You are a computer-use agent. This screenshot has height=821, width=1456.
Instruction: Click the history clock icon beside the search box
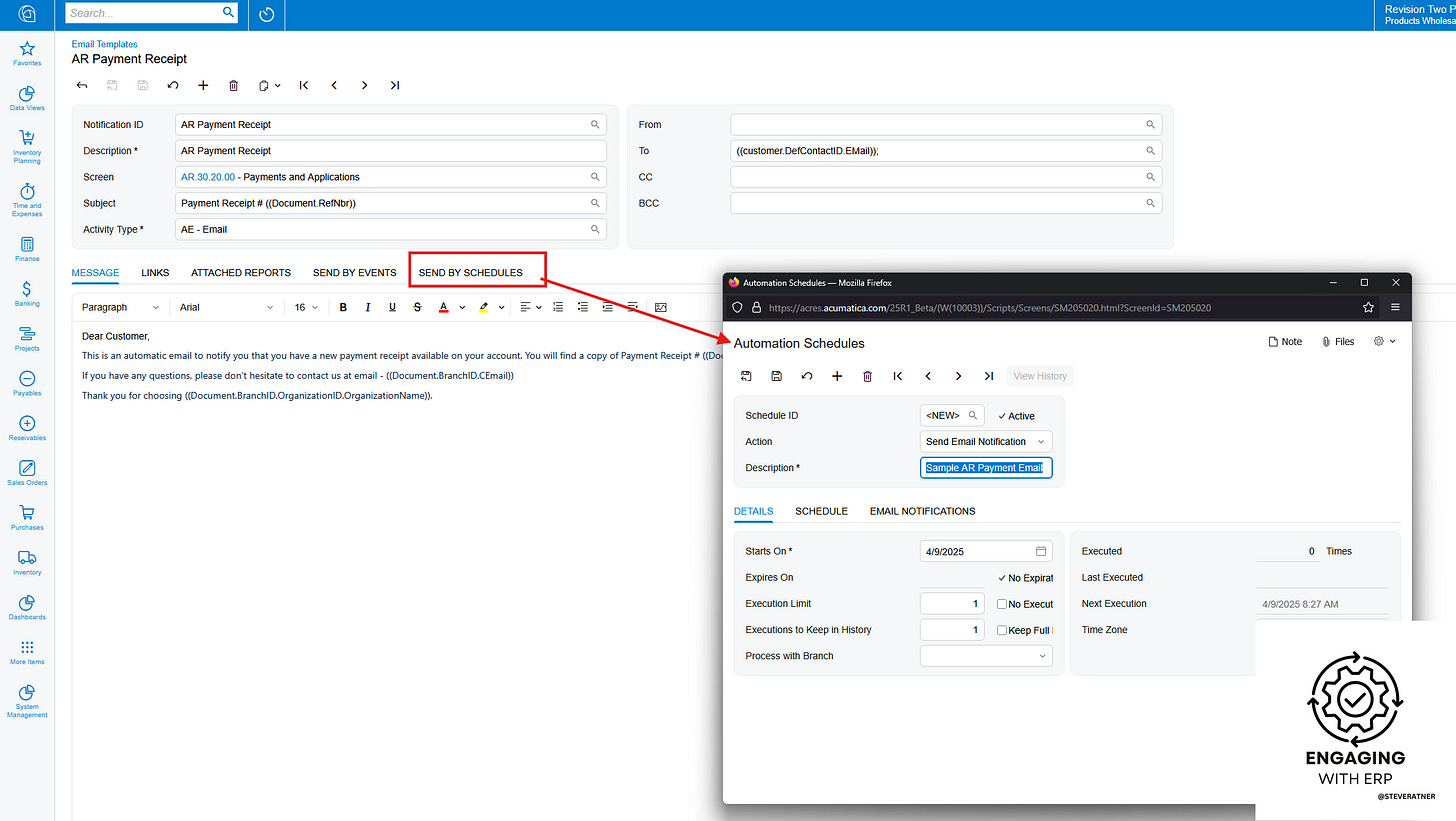pos(266,14)
